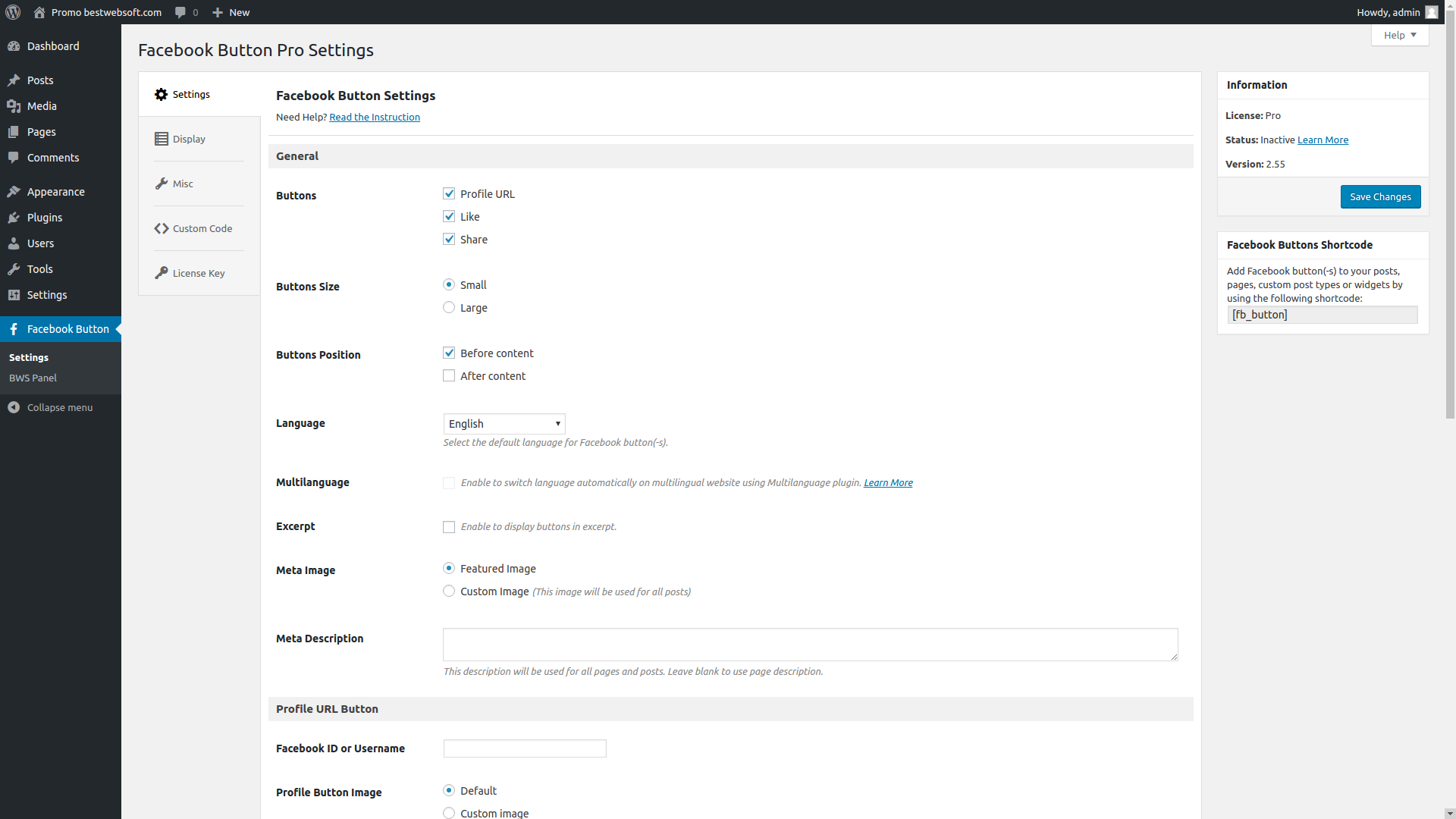Click the comments bubble icon in admin bar
Viewport: 1456px width, 819px height.
pos(180,12)
